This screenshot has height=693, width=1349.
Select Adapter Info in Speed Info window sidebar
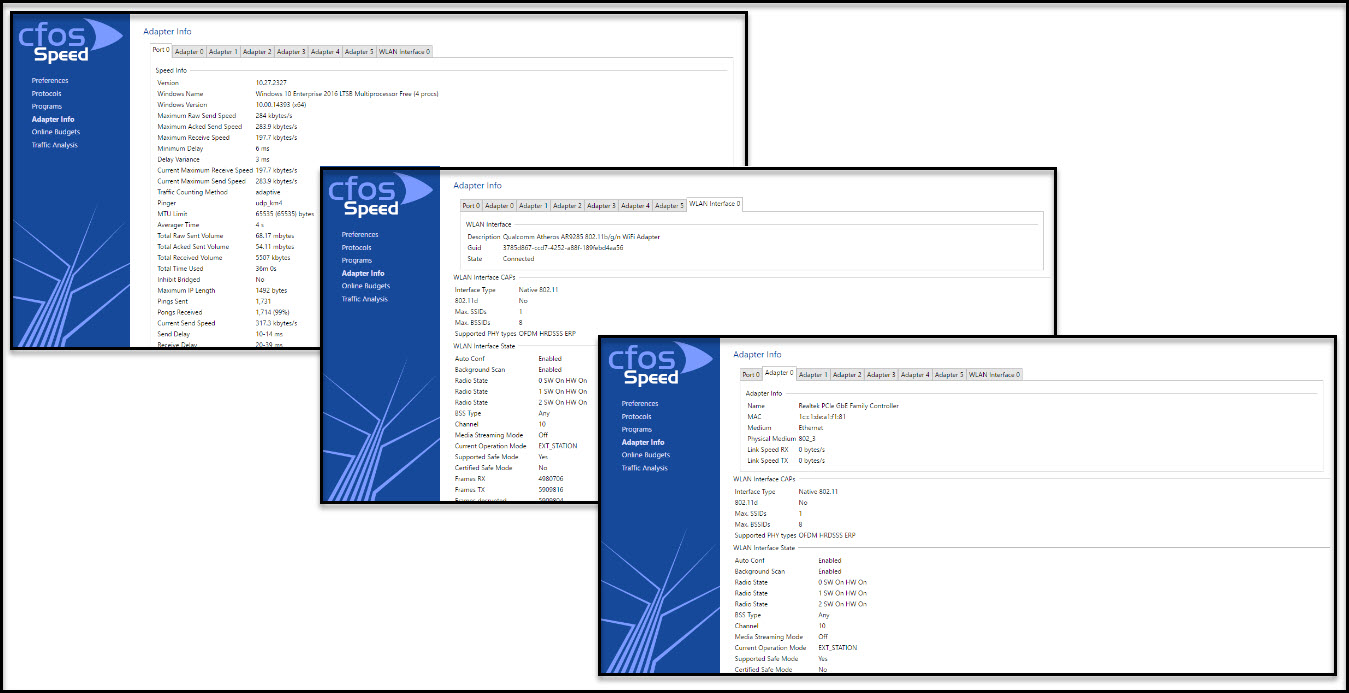53,119
